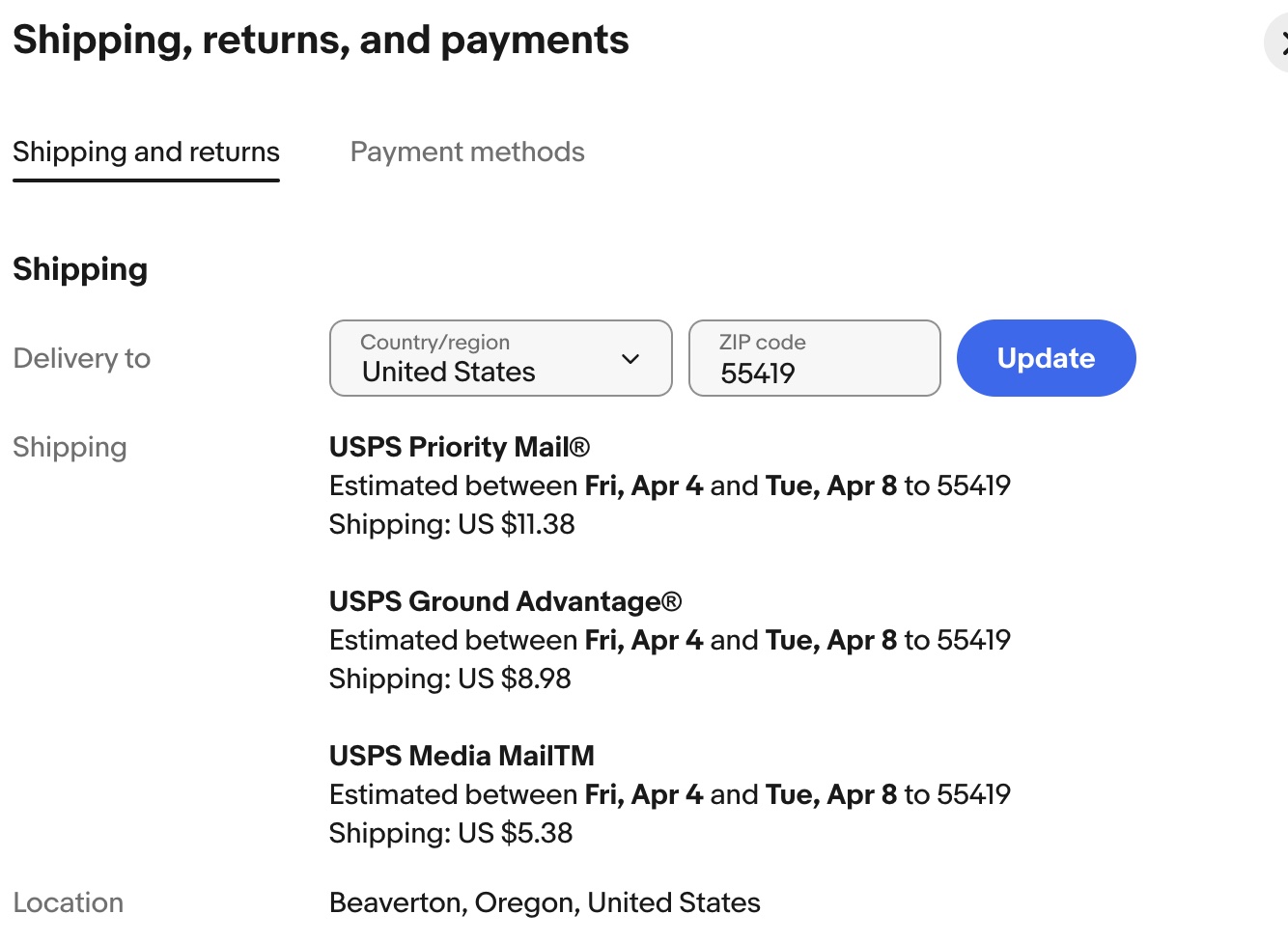The width and height of the screenshot is (1288, 942).
Task: Switch to the Payment methods tab
Action: (x=467, y=152)
